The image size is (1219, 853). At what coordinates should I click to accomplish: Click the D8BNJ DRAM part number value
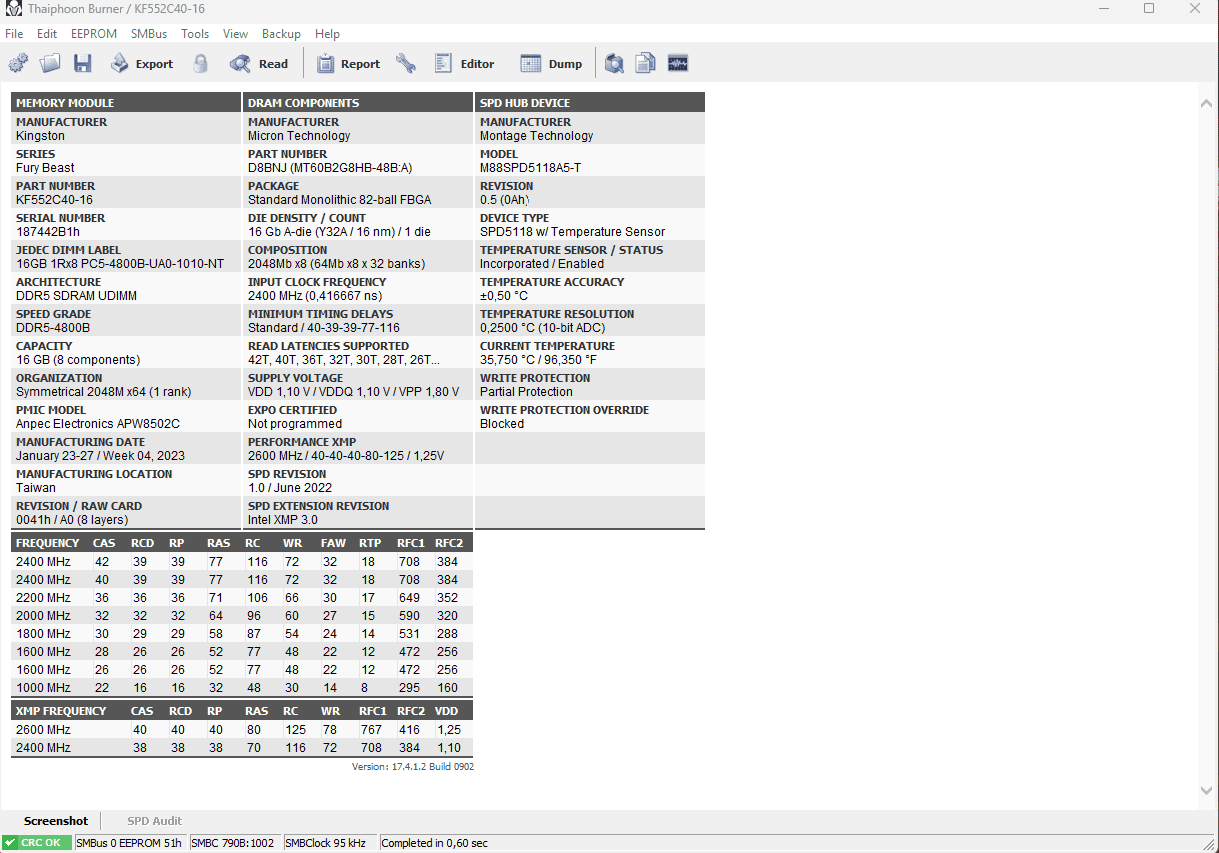pos(330,168)
